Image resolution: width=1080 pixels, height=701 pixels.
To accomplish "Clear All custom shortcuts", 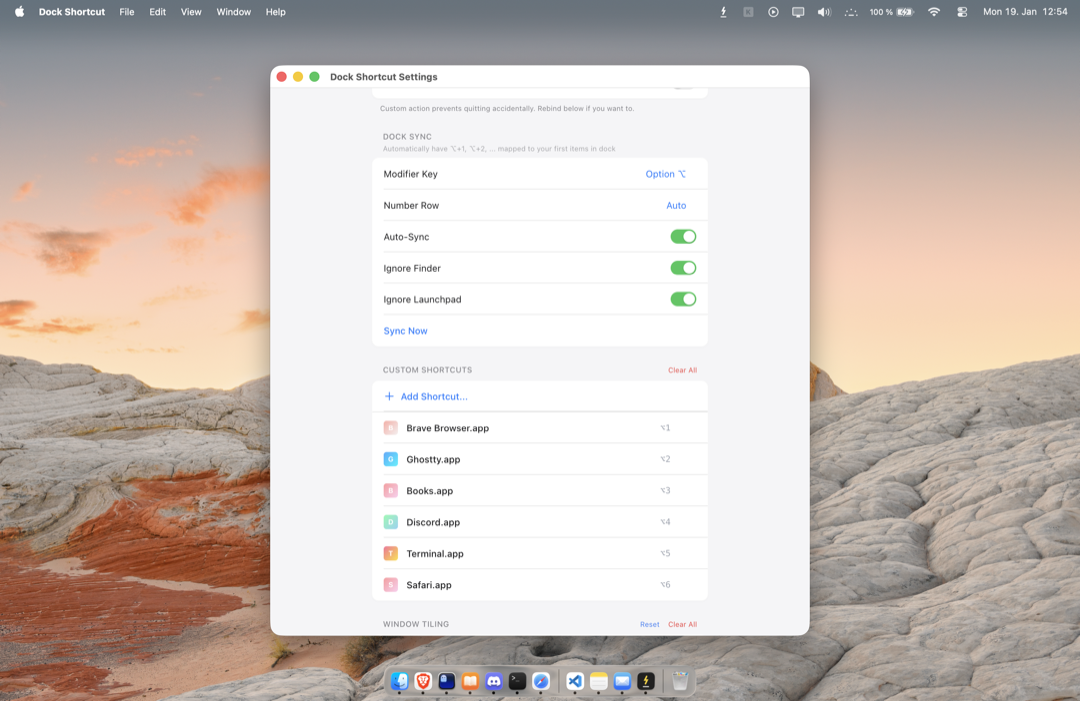I will 682,369.
